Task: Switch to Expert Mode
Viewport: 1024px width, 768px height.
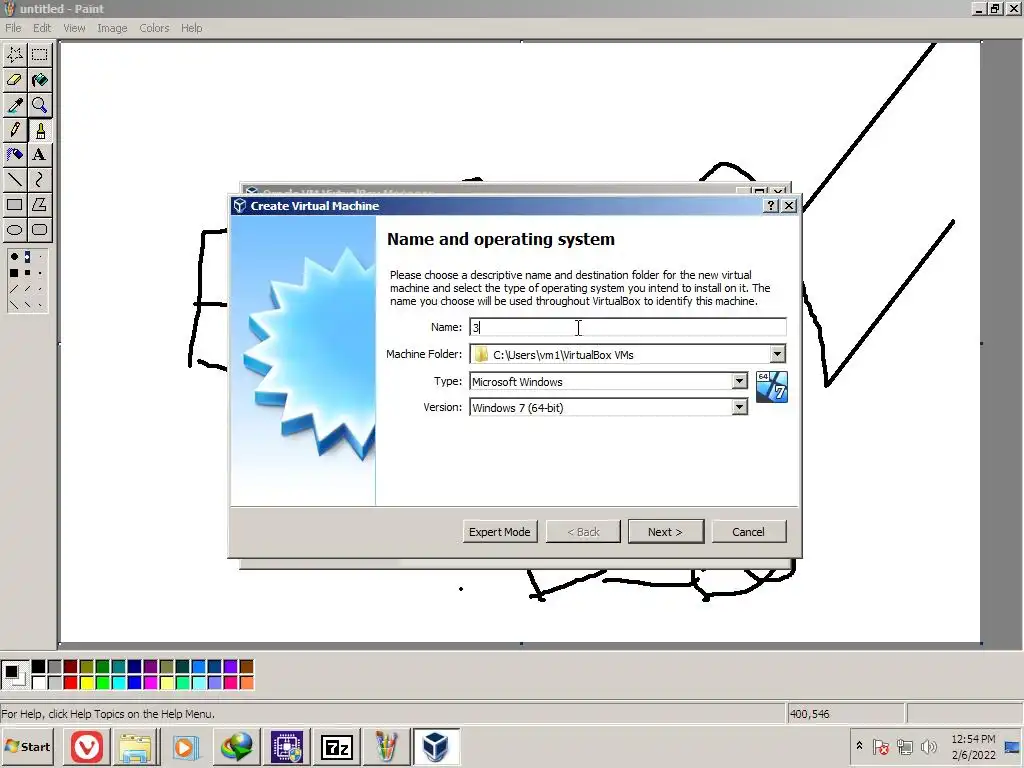Action: tap(500, 532)
